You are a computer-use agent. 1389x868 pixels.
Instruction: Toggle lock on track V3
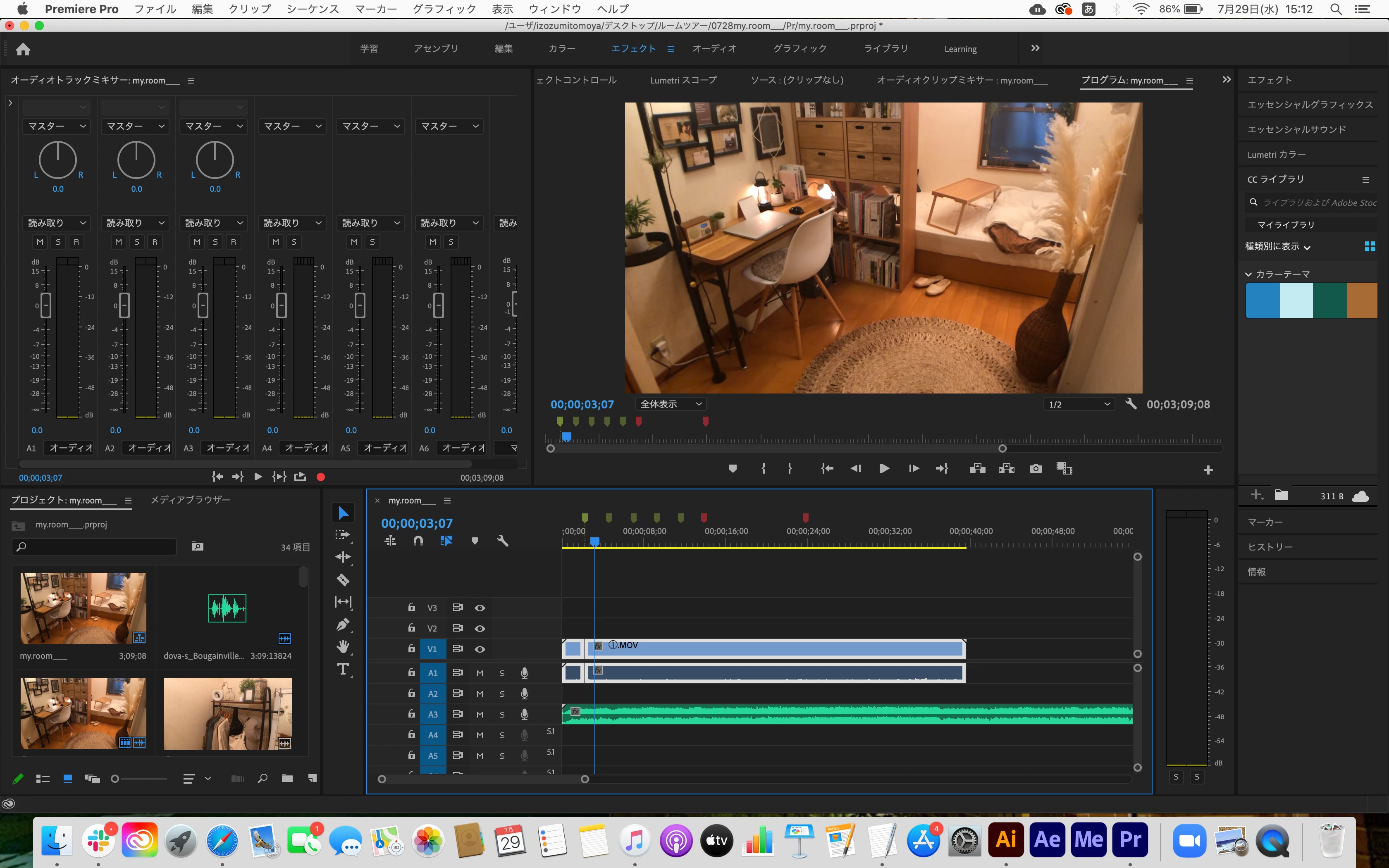pyautogui.click(x=412, y=607)
